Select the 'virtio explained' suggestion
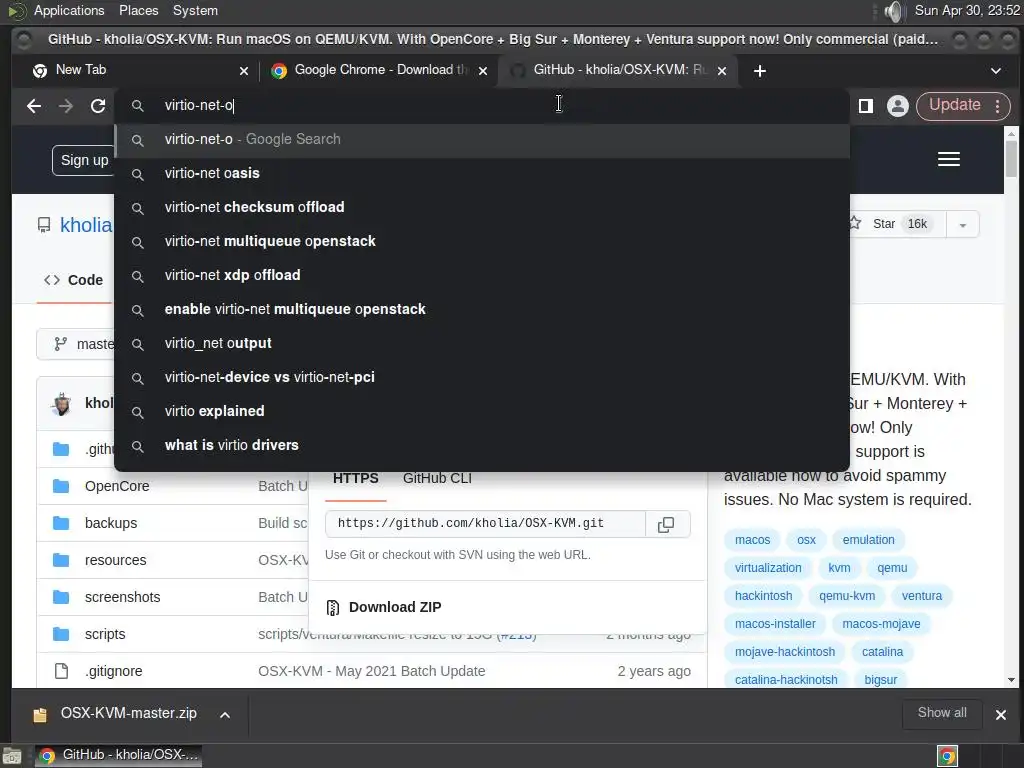The height and width of the screenshot is (768, 1024). coord(482,411)
